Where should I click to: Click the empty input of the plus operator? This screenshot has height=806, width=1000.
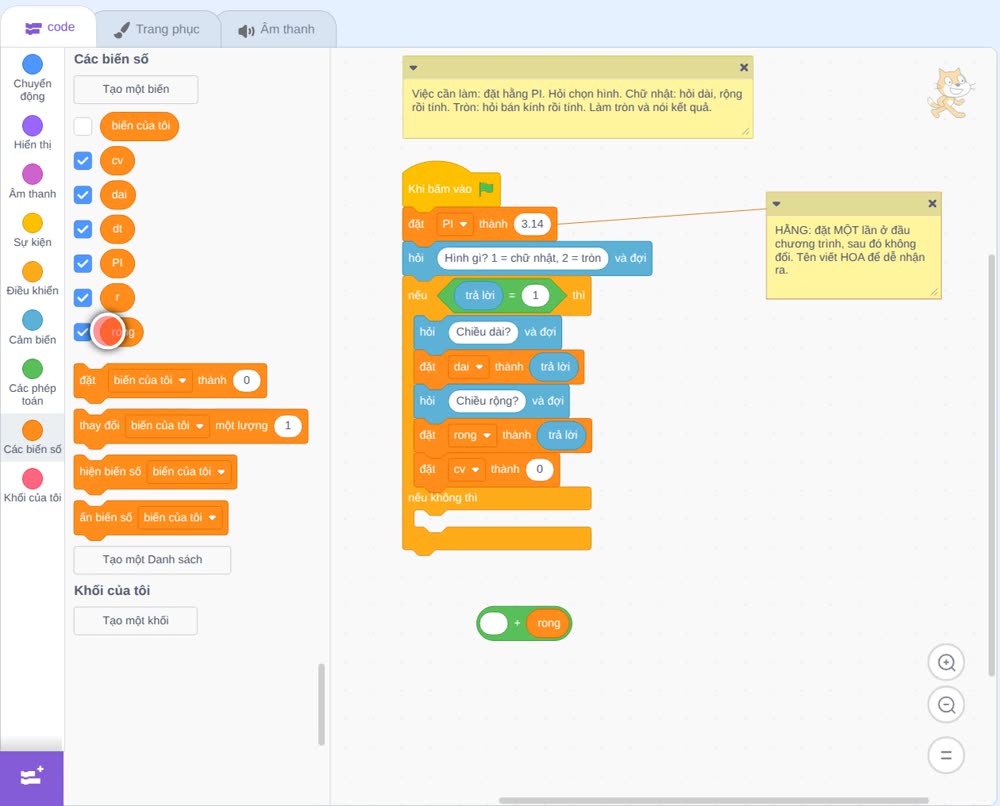[x=494, y=623]
